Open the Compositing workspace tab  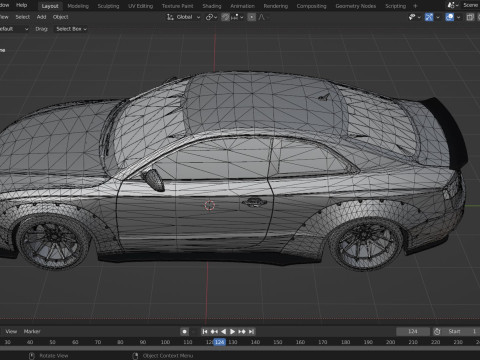(x=311, y=6)
